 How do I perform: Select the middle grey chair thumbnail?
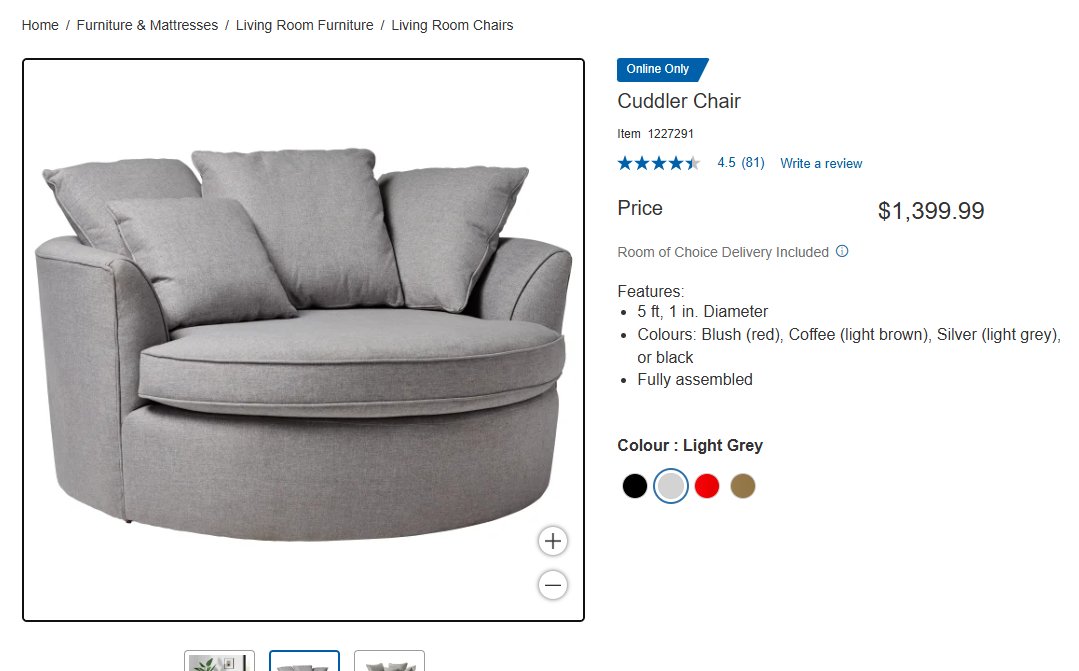click(x=304, y=661)
